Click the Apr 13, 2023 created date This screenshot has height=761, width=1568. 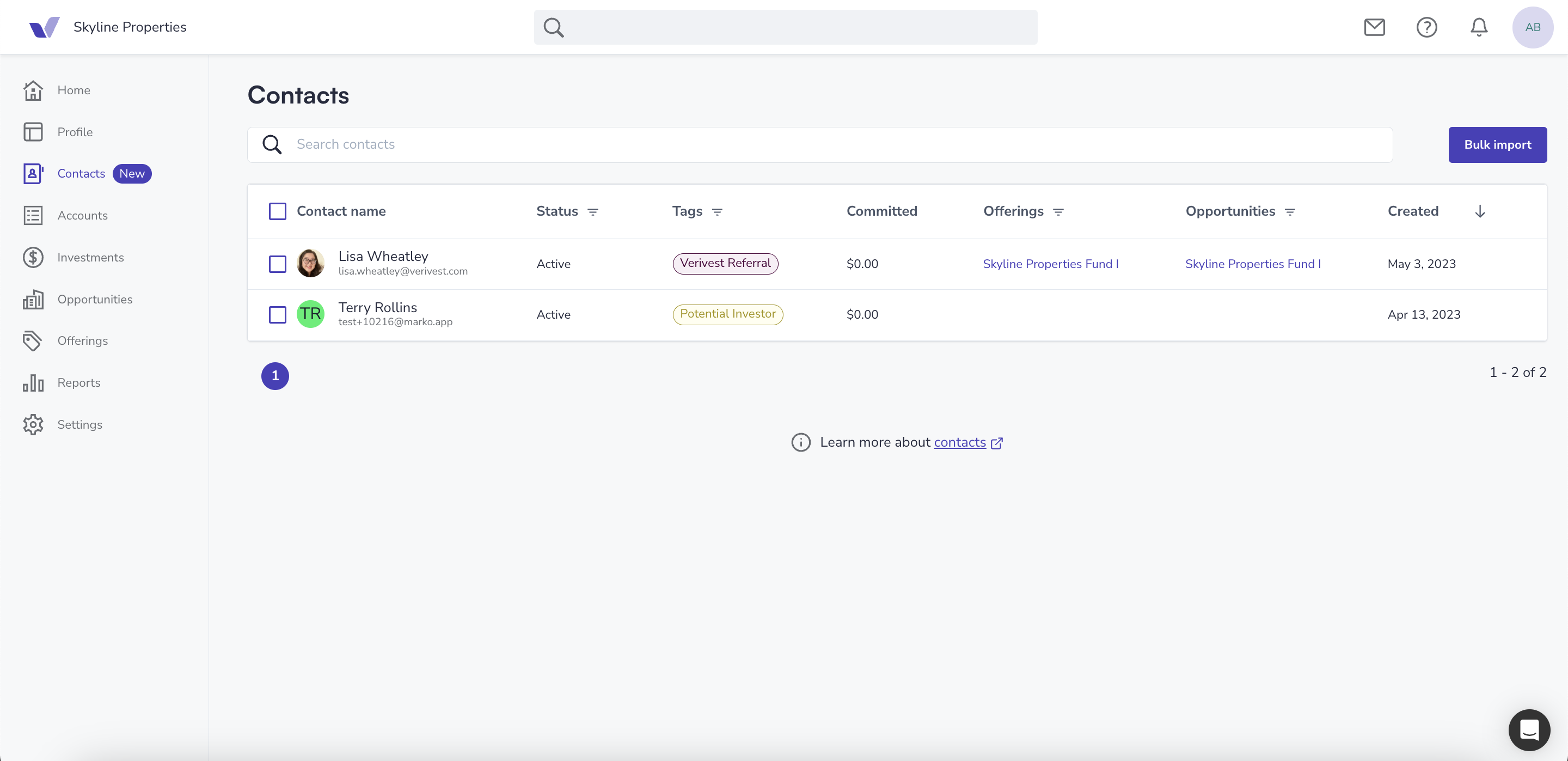point(1424,315)
